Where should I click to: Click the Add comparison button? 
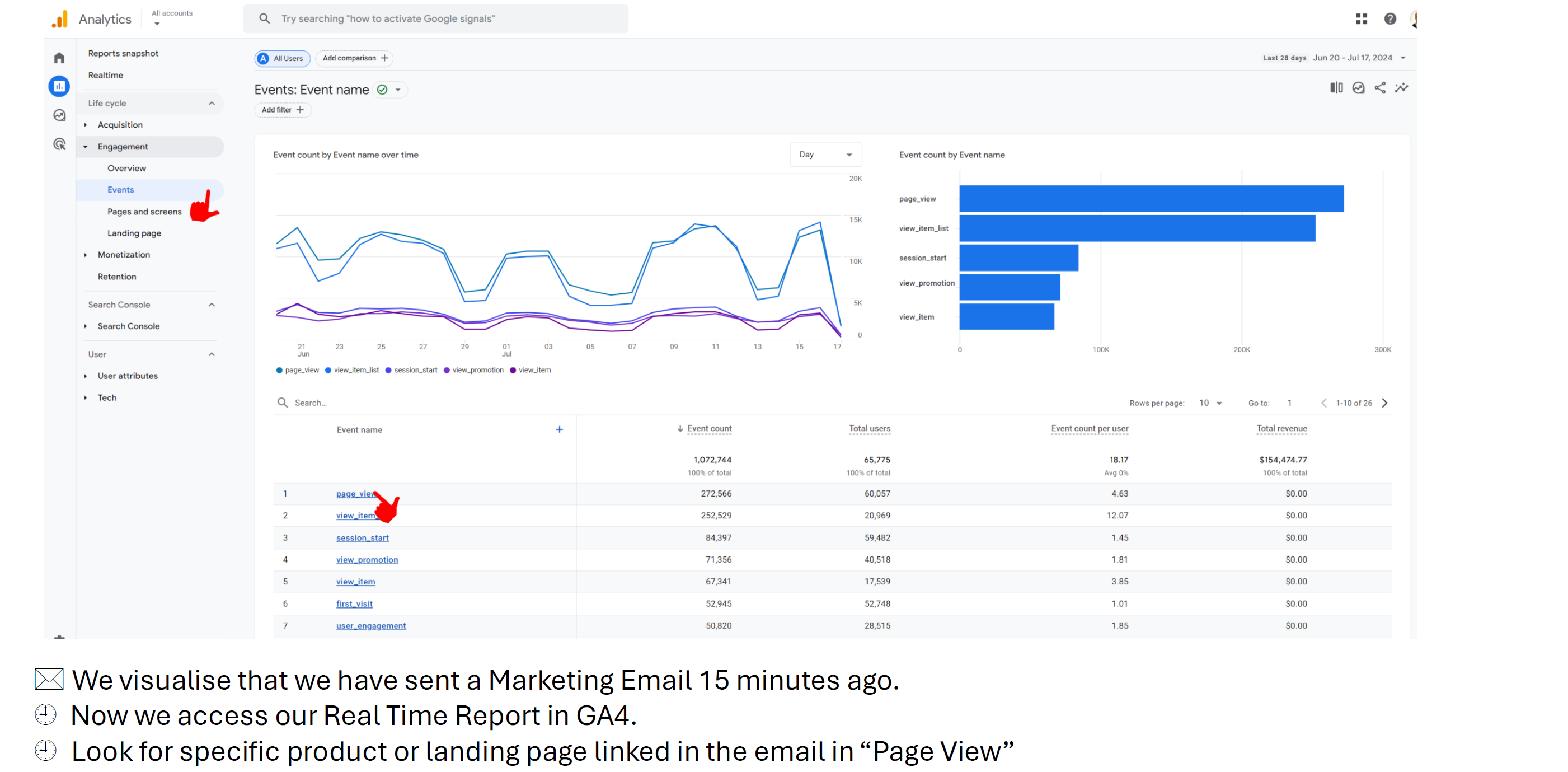click(354, 58)
